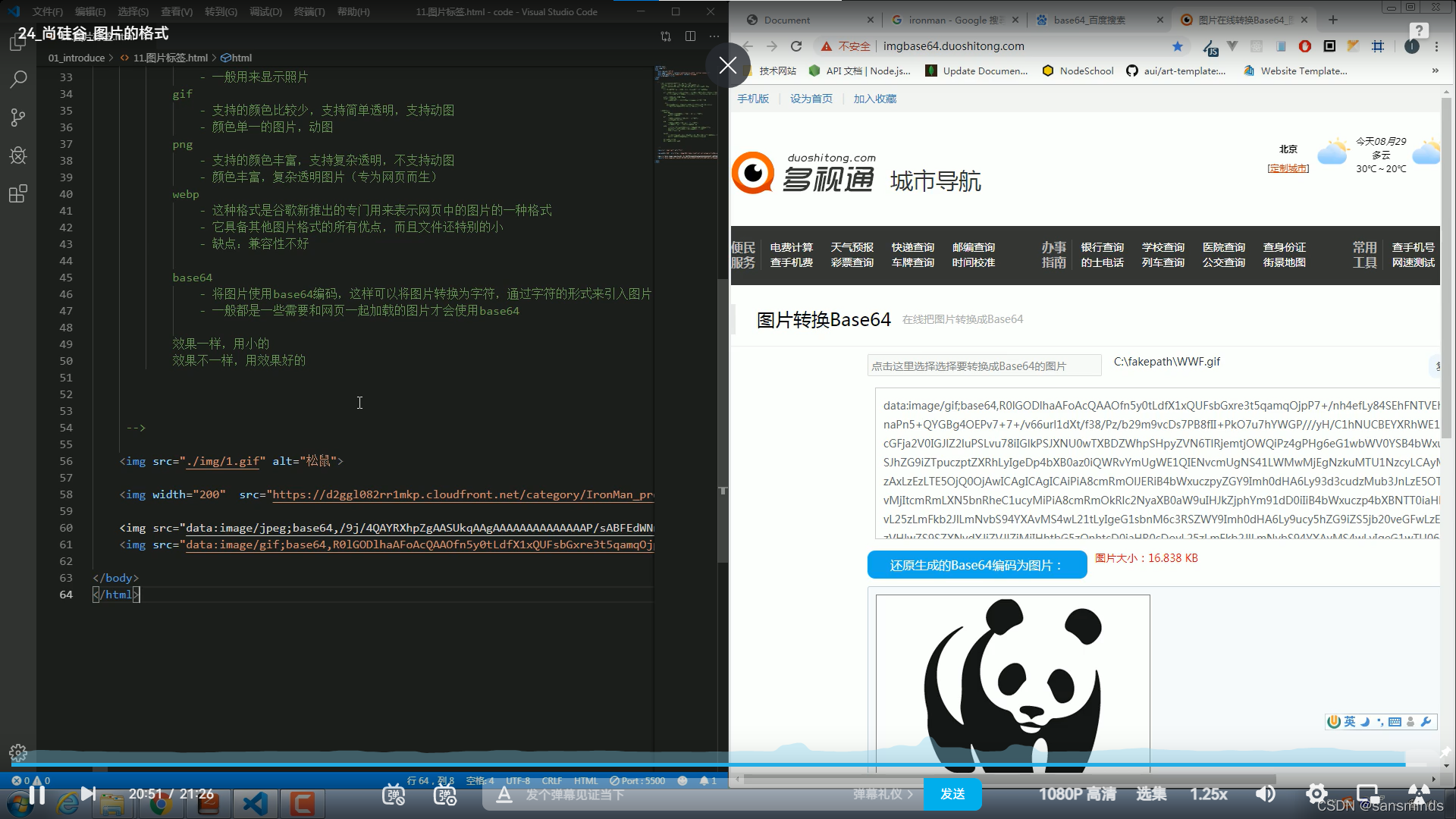Toggle danmaku display icon in player
This screenshot has height=819, width=1456.
[x=394, y=794]
